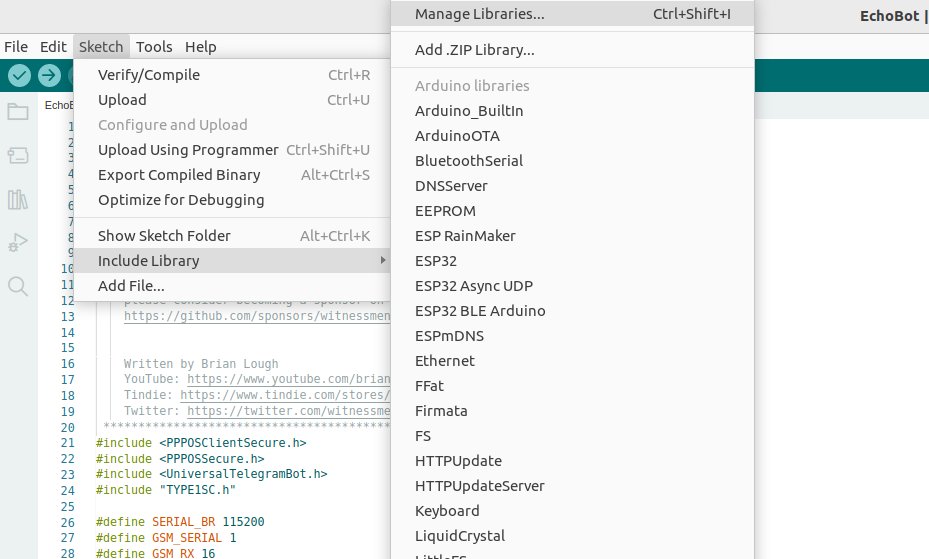Include the EEPROM library
The image size is (929, 559).
(572, 211)
